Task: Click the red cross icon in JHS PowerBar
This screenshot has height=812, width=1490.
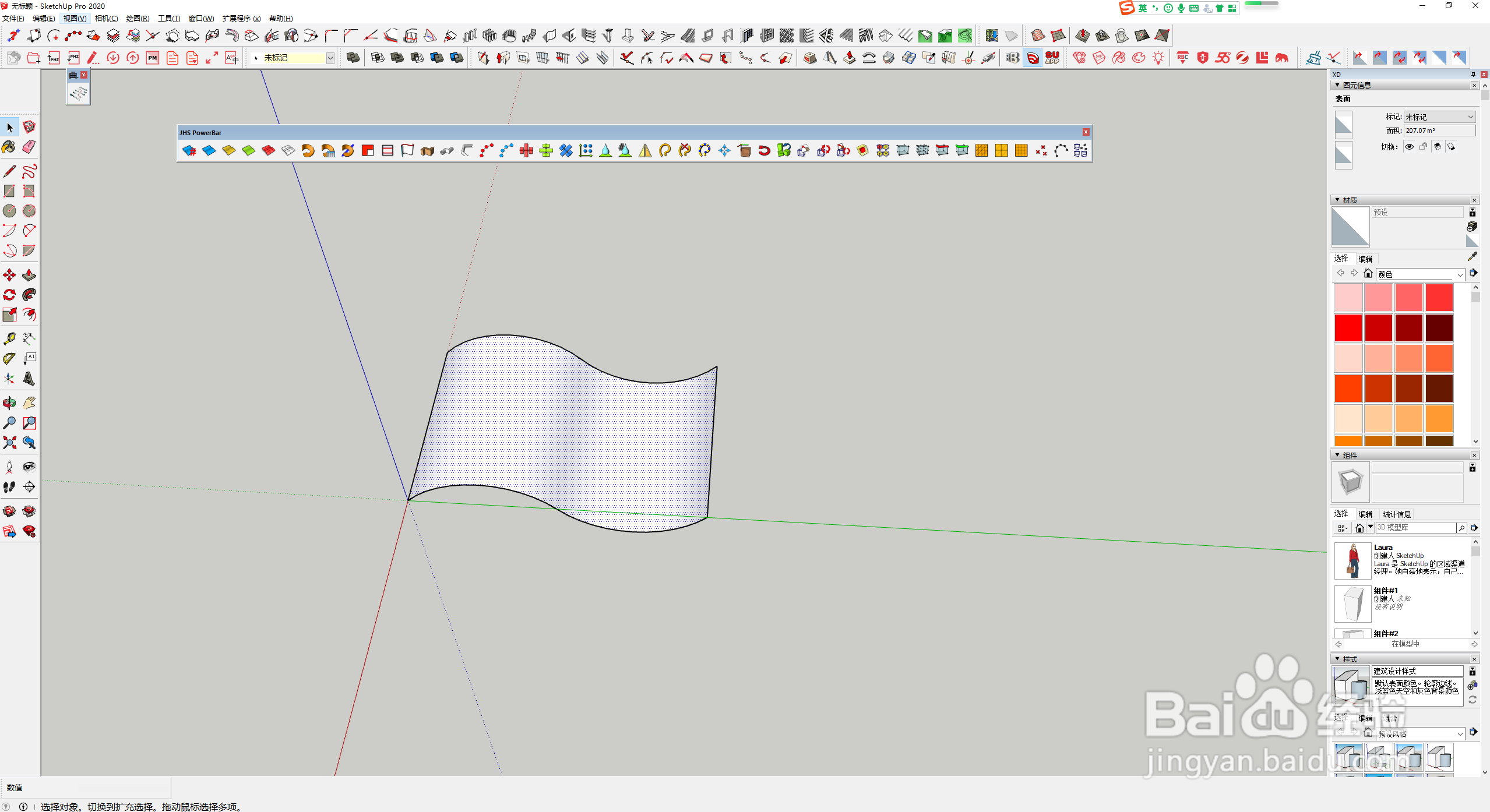Action: pos(526,151)
